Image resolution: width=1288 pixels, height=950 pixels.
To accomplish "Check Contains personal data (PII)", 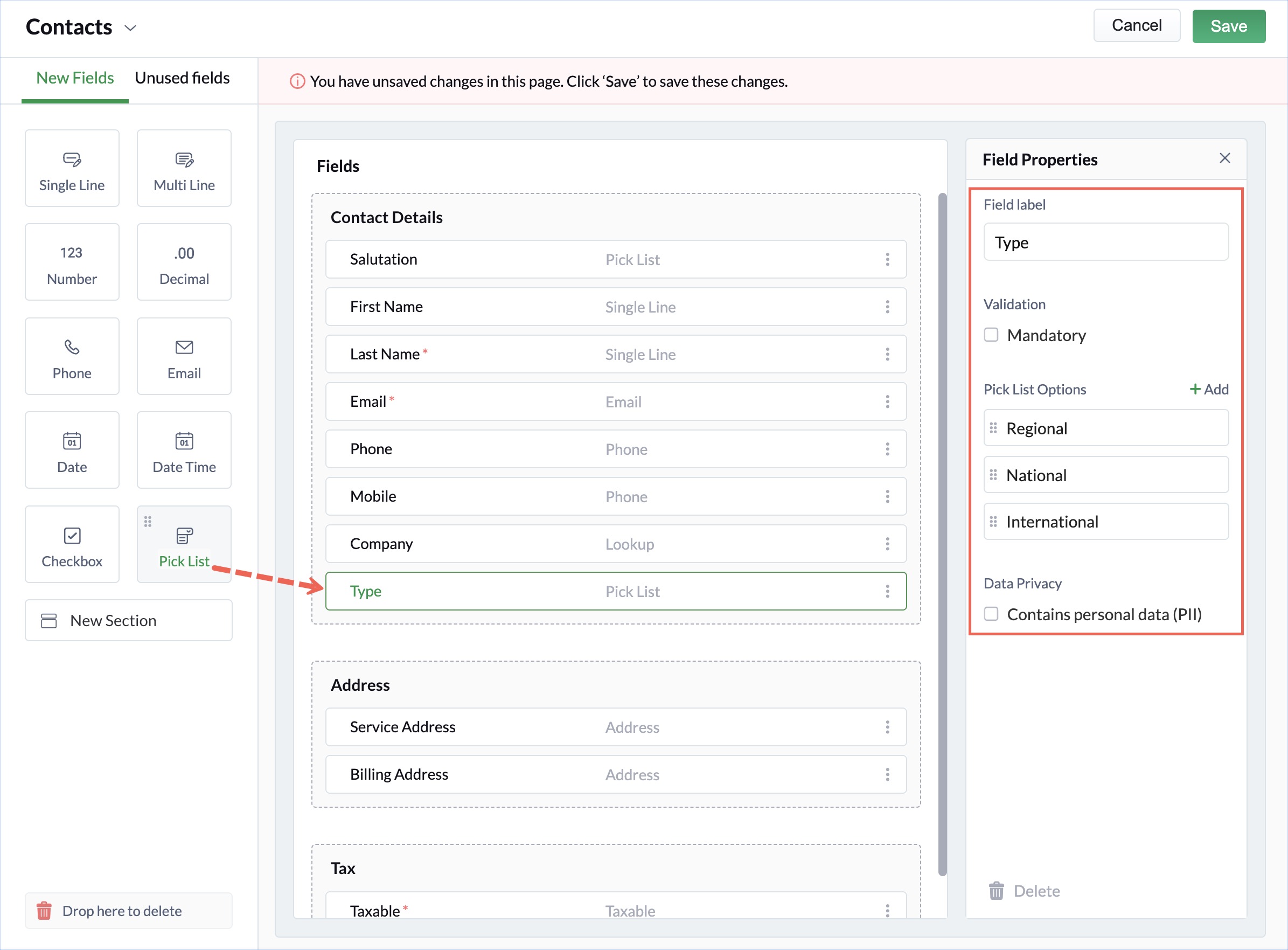I will 990,614.
